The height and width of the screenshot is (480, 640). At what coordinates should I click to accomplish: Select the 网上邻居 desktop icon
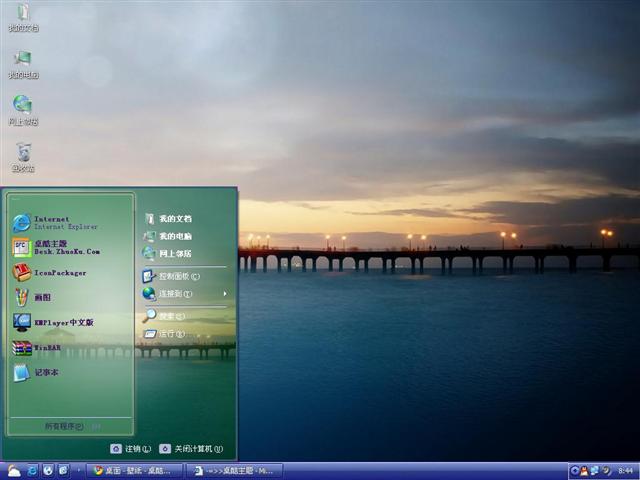(23, 108)
